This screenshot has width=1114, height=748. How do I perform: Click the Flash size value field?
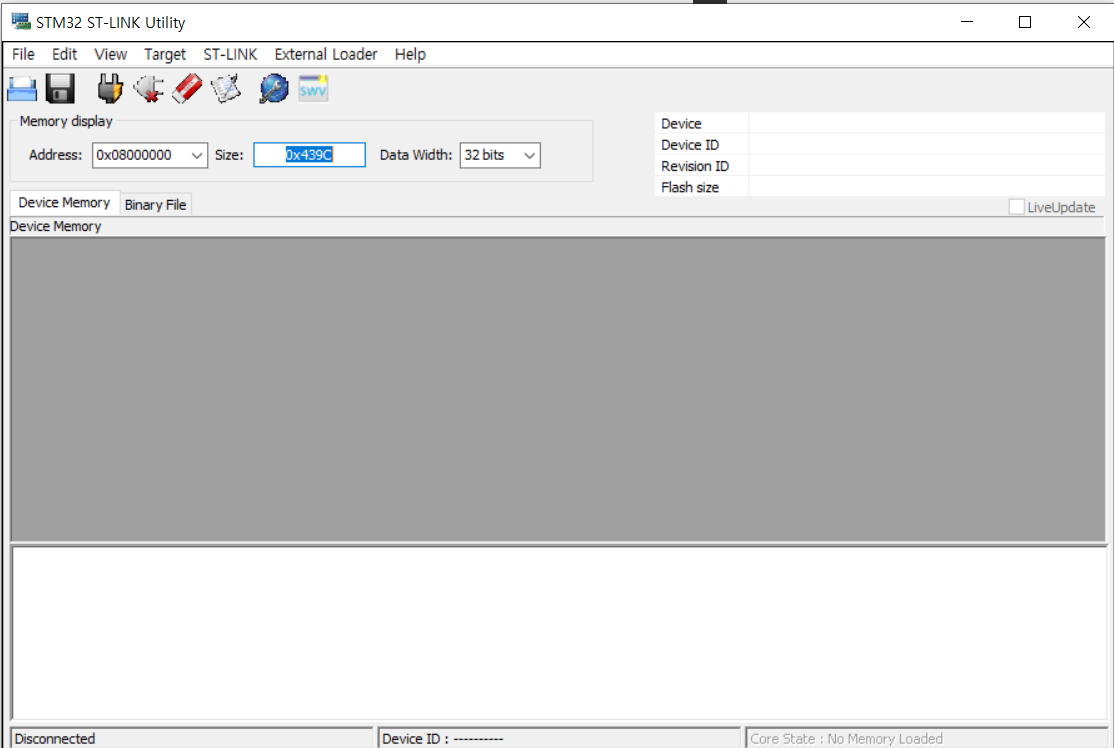(x=926, y=187)
